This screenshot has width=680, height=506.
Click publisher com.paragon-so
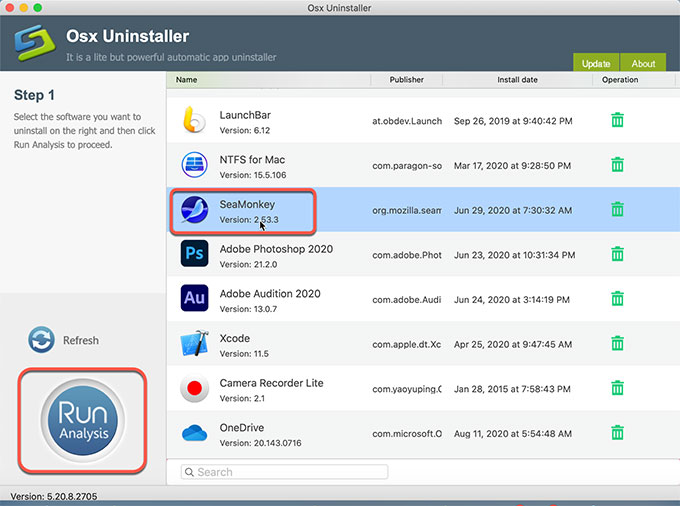pos(407,166)
